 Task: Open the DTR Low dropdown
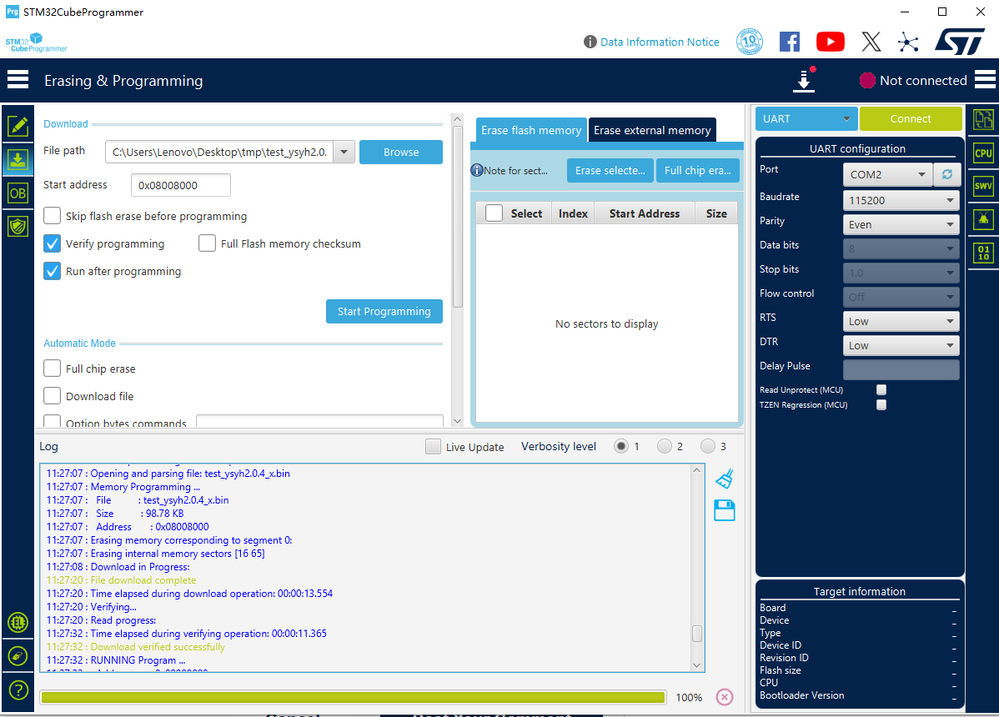click(901, 345)
